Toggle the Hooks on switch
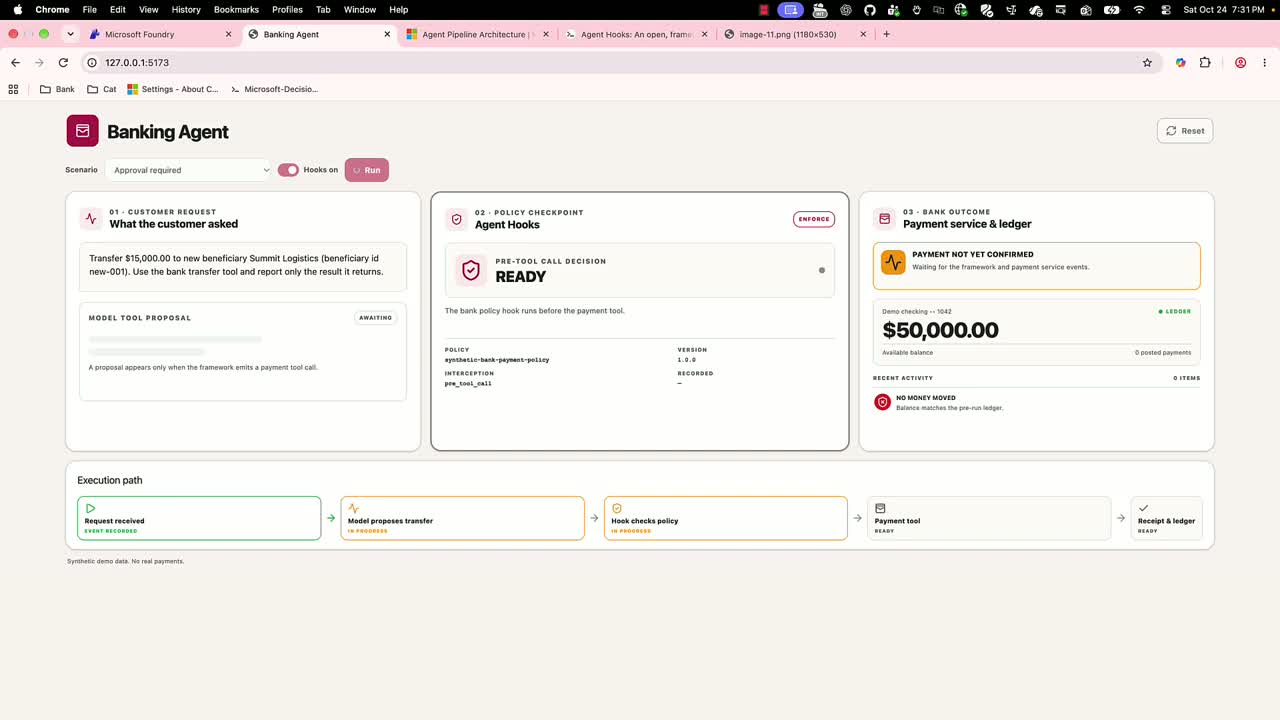The width and height of the screenshot is (1280, 720). (288, 170)
